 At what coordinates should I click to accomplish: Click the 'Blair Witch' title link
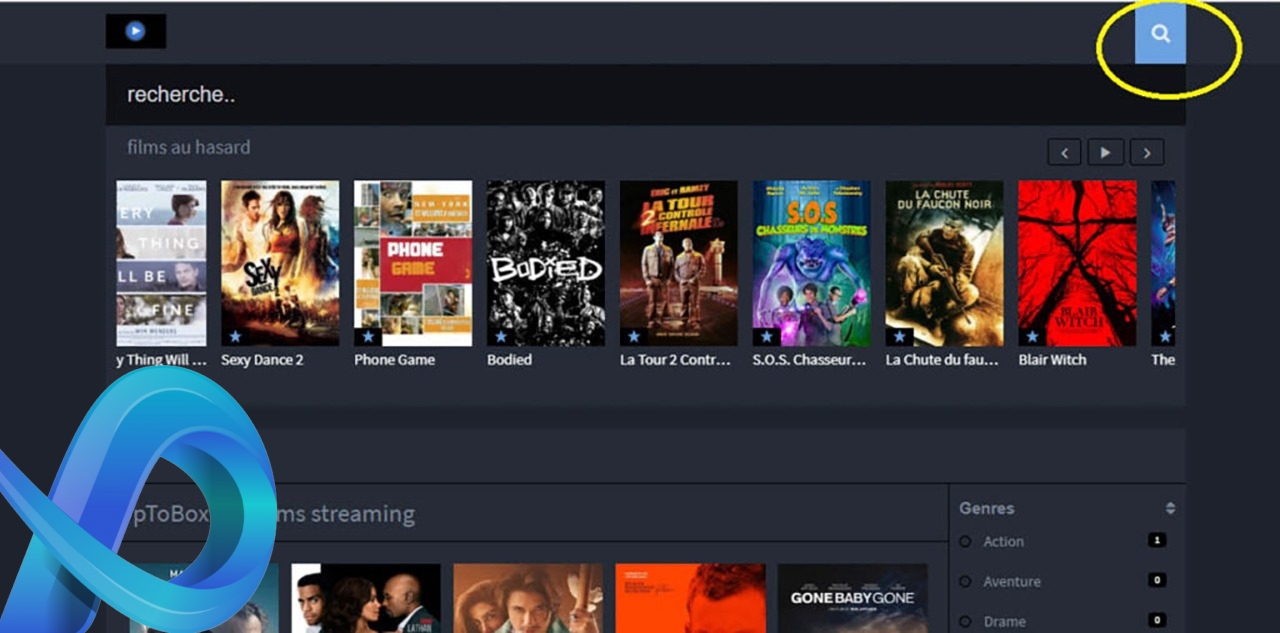click(1052, 360)
